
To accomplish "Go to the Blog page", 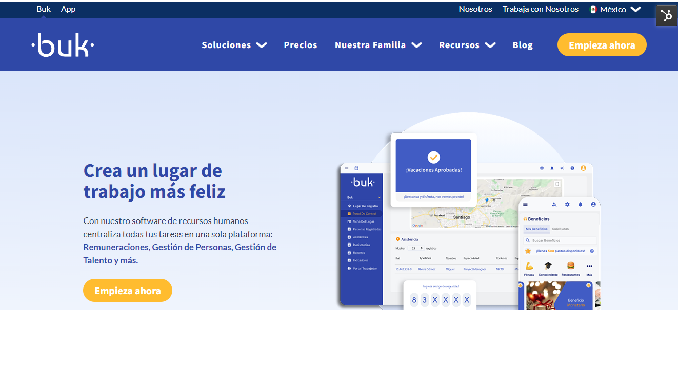I will (x=522, y=45).
